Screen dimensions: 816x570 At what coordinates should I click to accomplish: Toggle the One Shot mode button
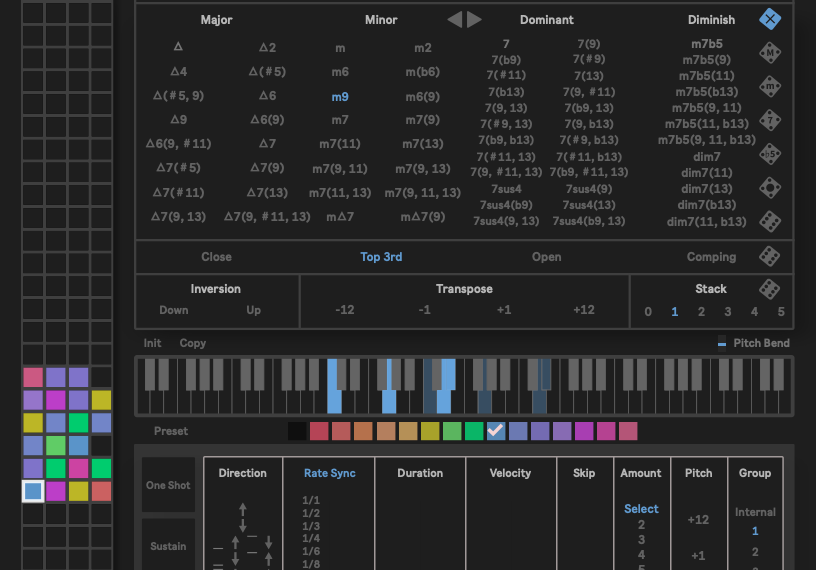click(166, 485)
